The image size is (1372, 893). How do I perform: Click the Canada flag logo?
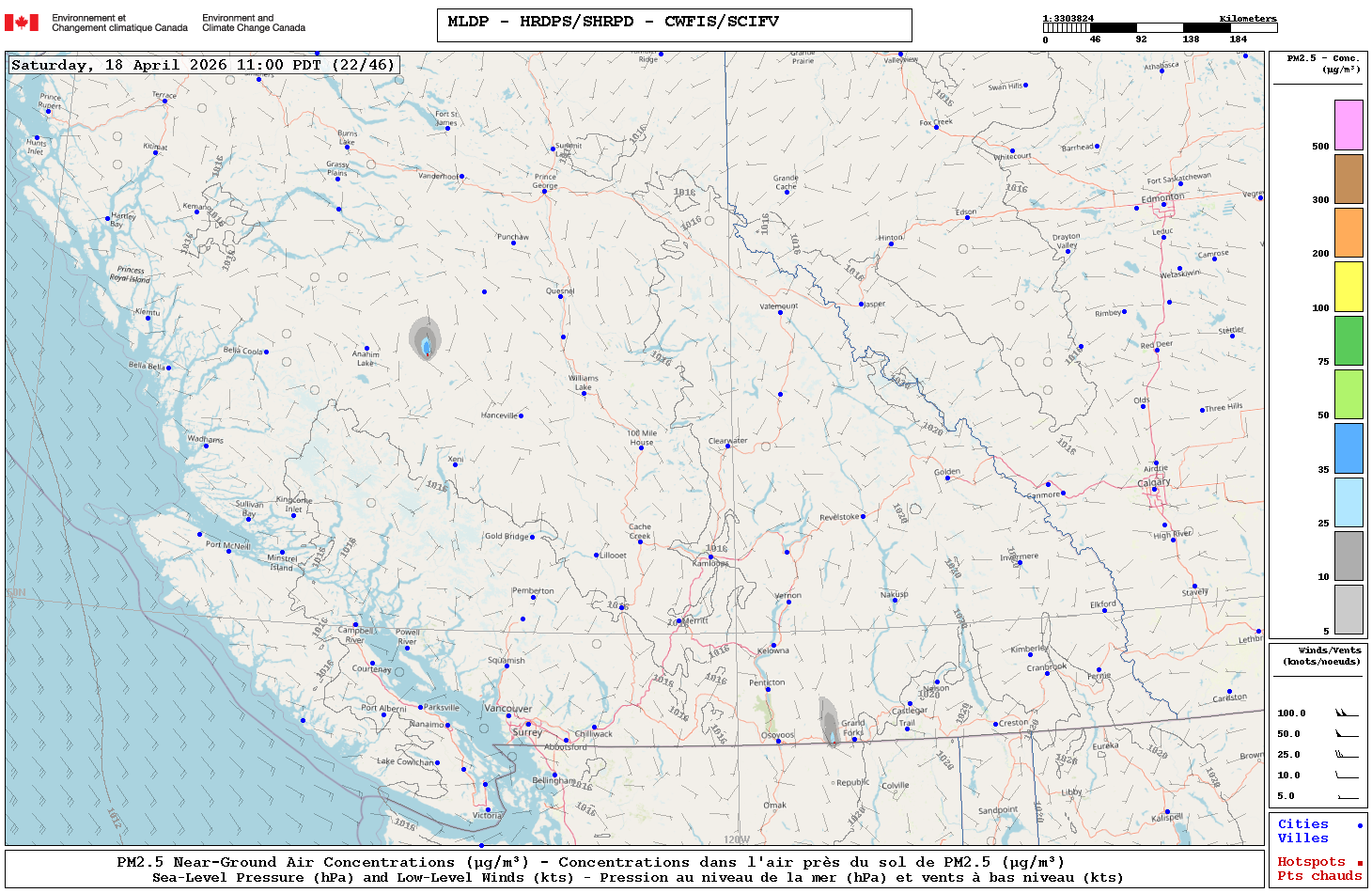pos(22,23)
